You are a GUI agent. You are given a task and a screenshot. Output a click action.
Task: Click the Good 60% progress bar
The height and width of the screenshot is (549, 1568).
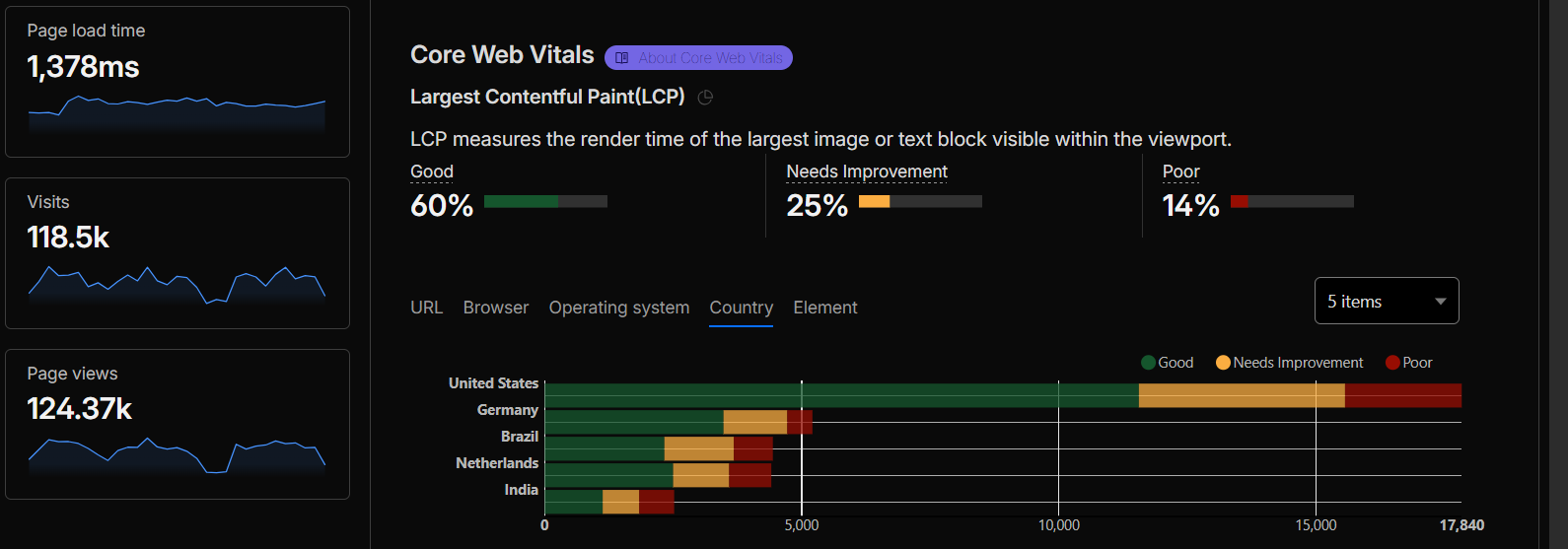click(x=545, y=201)
